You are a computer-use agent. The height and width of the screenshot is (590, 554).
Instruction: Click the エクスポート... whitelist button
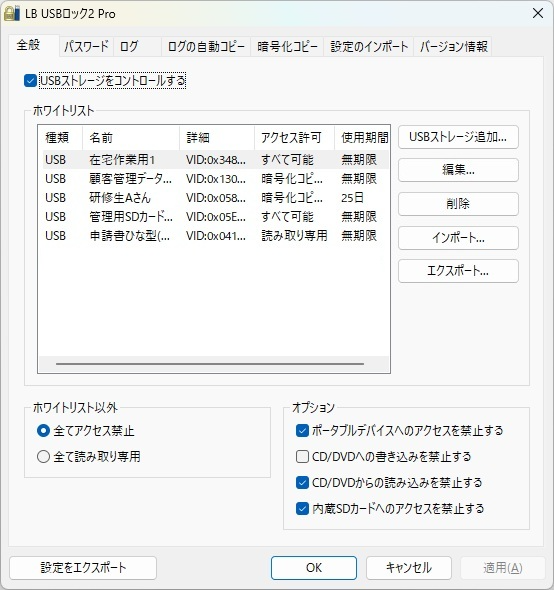(x=458, y=271)
